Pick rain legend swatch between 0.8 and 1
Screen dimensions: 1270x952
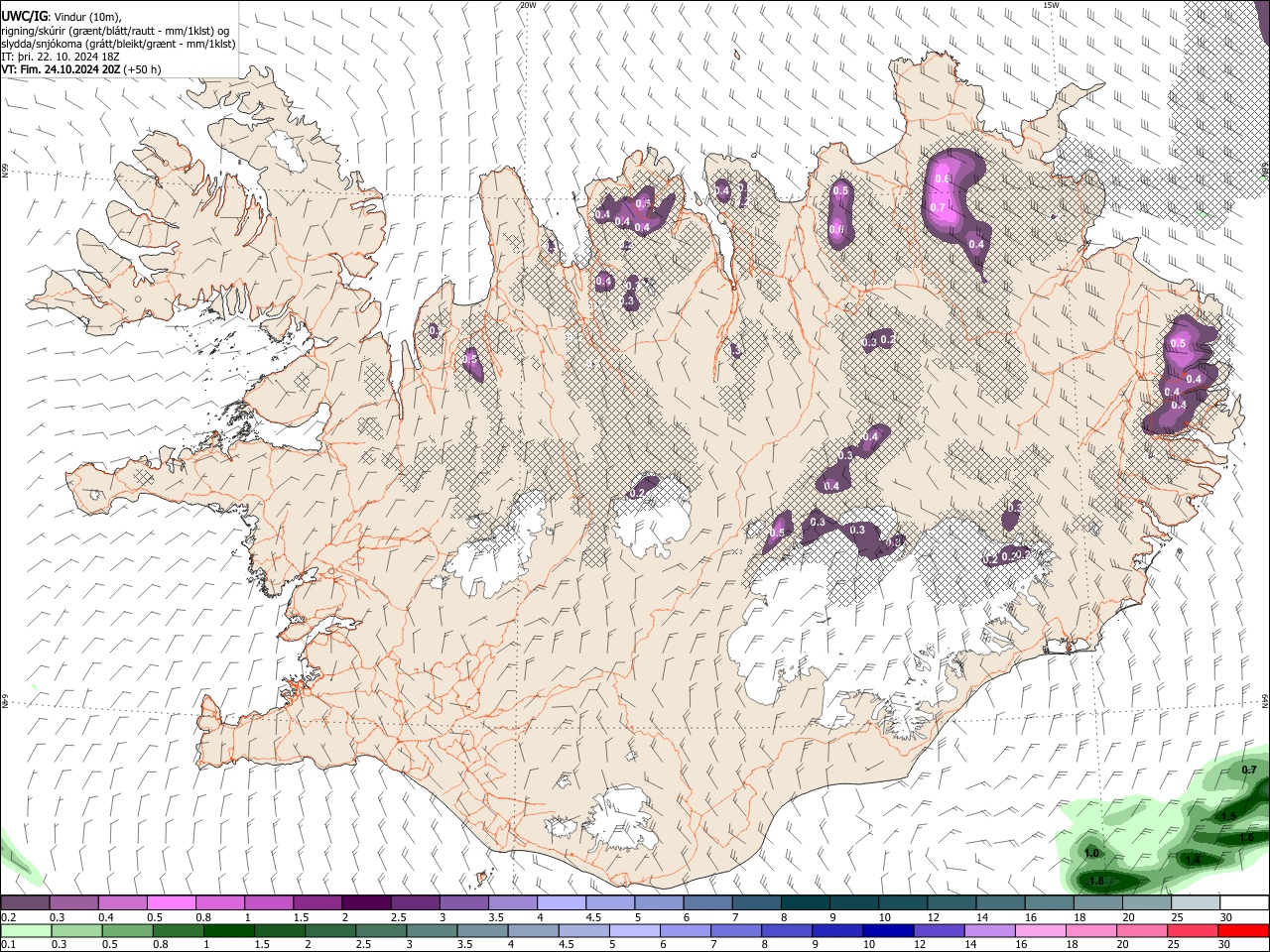[178, 930]
